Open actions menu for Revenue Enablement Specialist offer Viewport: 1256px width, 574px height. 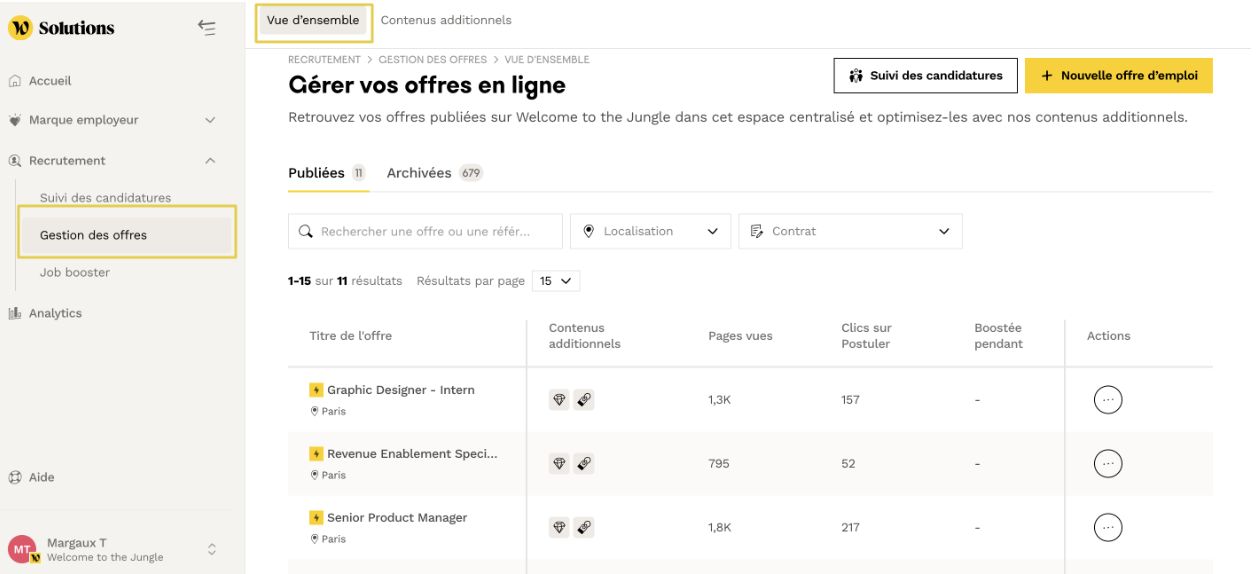pos(1107,464)
